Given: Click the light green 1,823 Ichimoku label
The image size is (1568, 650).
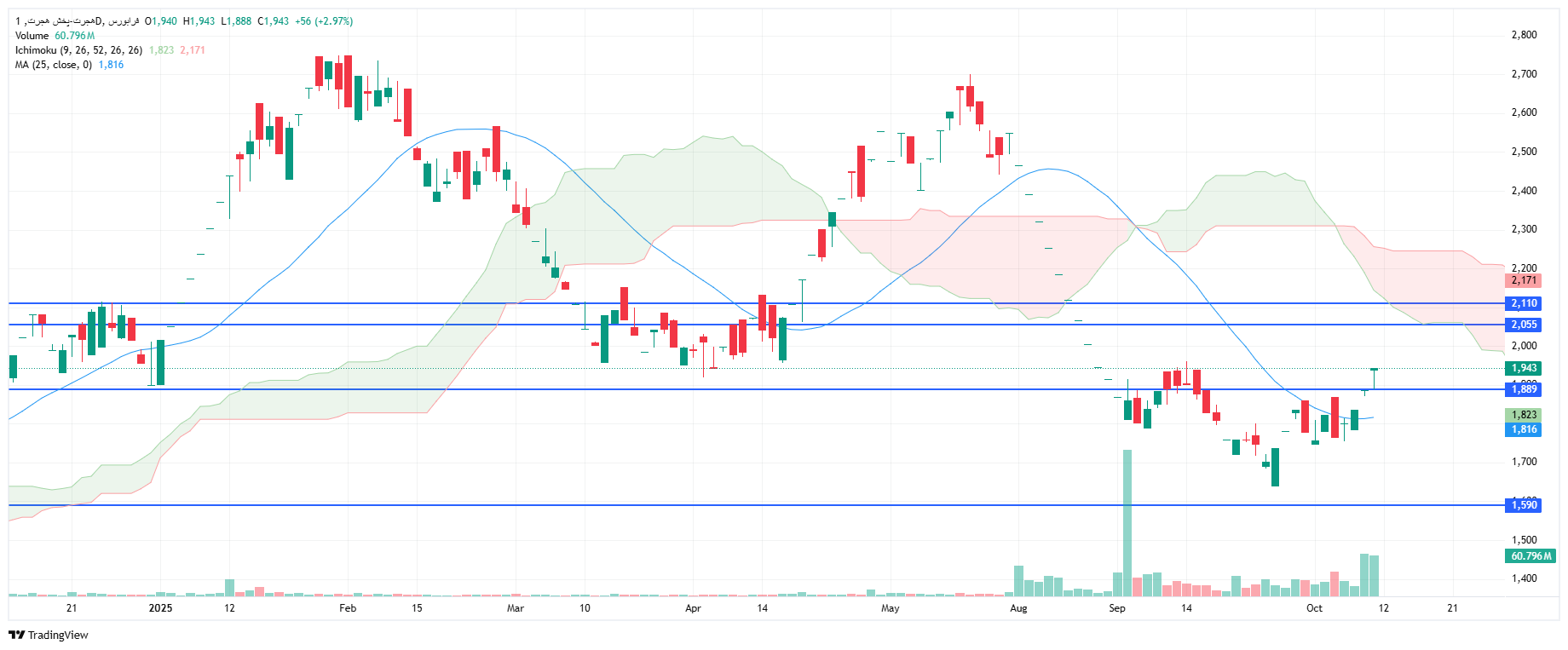Looking at the screenshot, I should click(1524, 415).
